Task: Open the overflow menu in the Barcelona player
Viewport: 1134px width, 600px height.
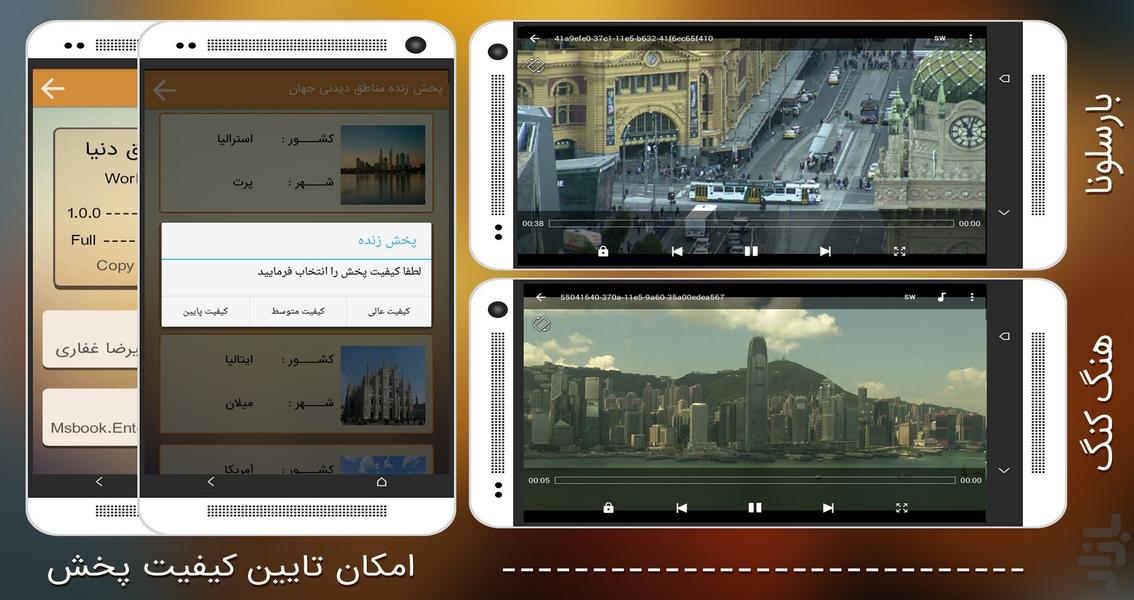Action: (x=968, y=37)
